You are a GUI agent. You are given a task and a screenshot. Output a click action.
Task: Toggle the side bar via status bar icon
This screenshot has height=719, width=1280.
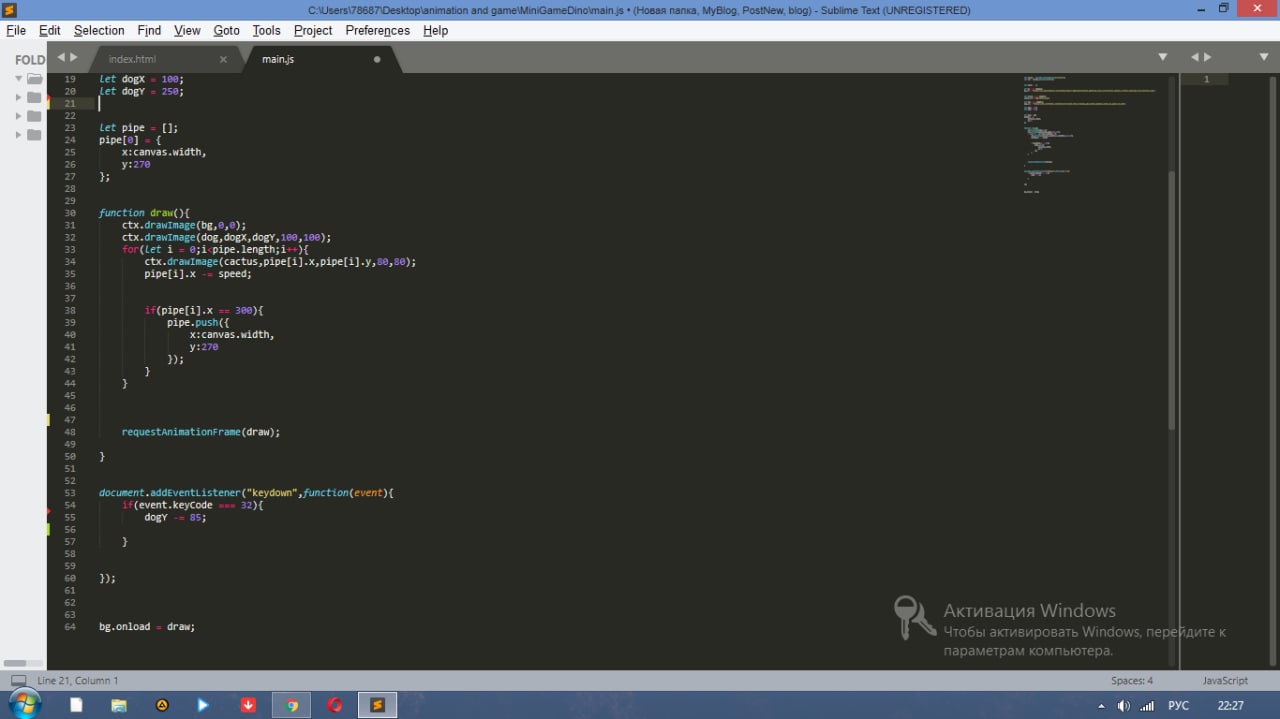click(18, 680)
